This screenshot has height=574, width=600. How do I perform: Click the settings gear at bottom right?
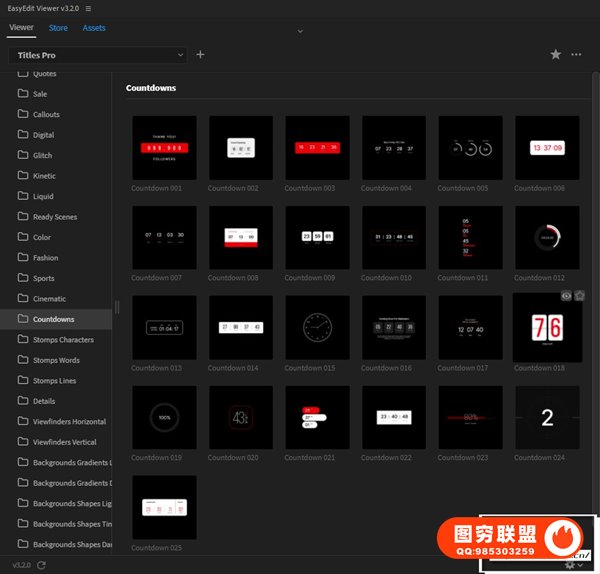click(570, 565)
